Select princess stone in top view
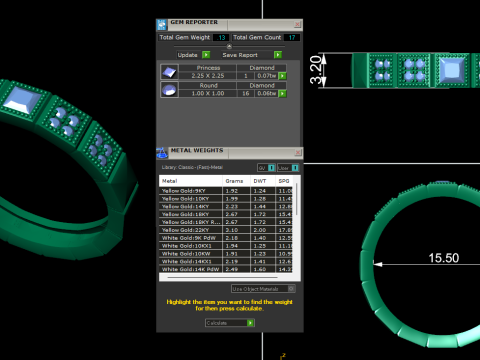Image resolution: width=480 pixels, height=360 pixels. coord(451,70)
